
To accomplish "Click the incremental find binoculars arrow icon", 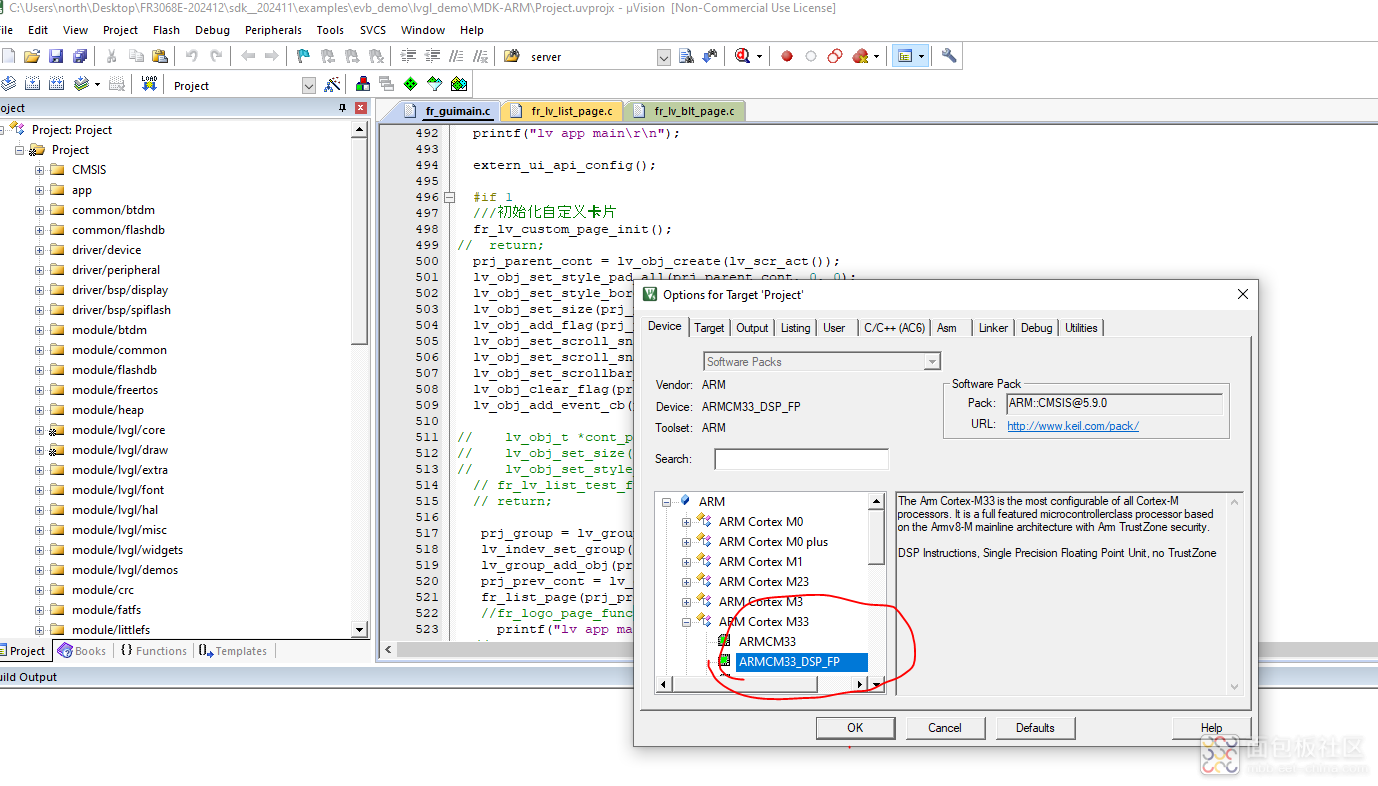I will pyautogui.click(x=709, y=57).
